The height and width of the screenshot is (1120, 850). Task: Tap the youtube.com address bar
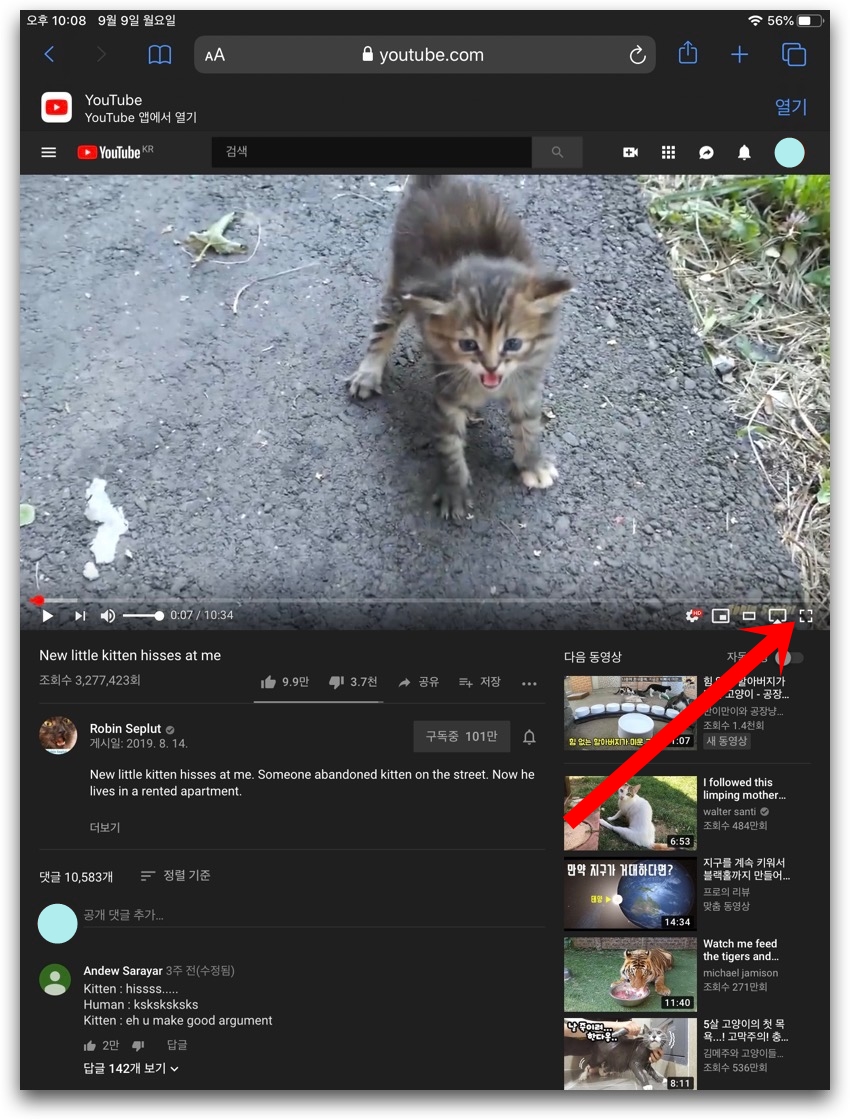[425, 55]
